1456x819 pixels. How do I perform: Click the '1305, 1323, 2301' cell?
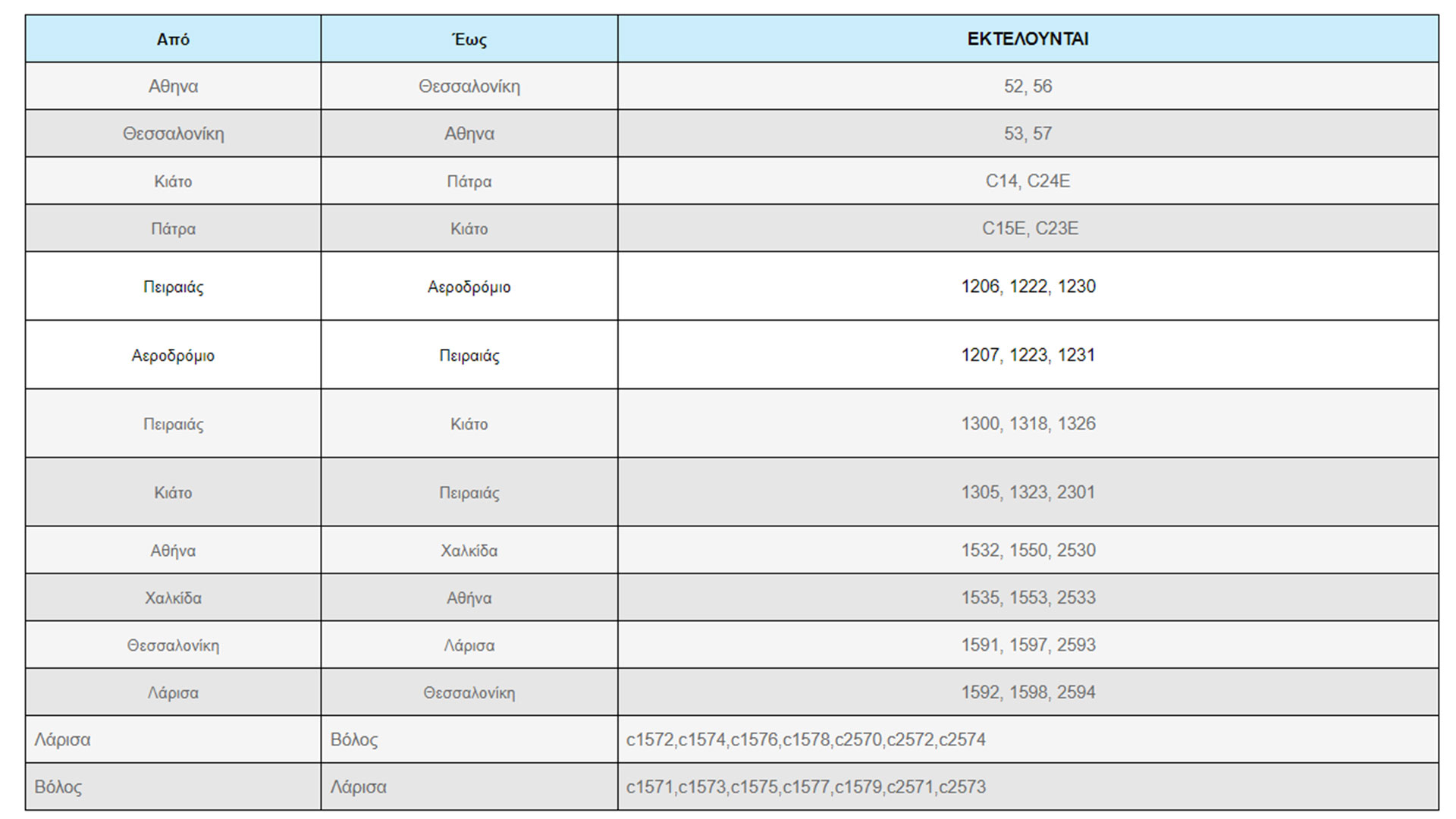(x=1028, y=492)
